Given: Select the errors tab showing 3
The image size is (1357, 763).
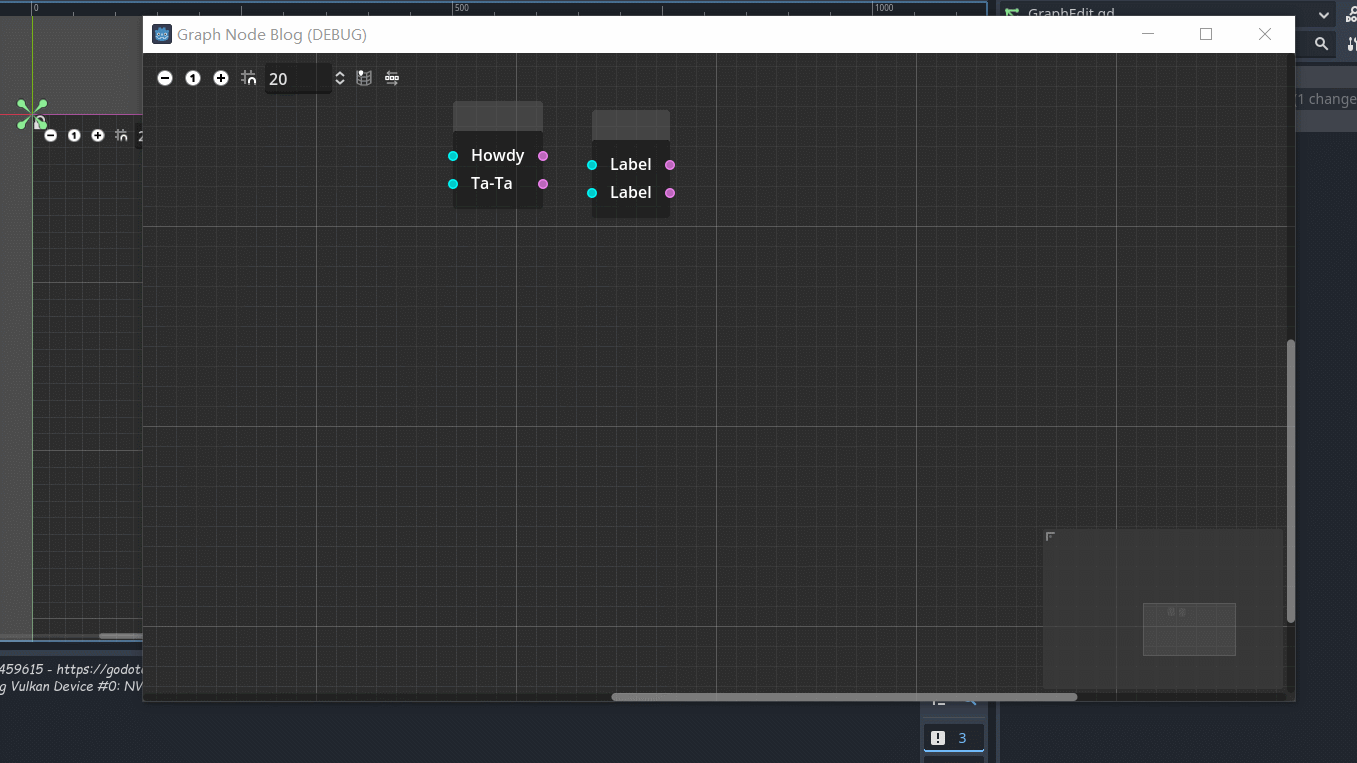Looking at the screenshot, I should pyautogui.click(x=953, y=737).
